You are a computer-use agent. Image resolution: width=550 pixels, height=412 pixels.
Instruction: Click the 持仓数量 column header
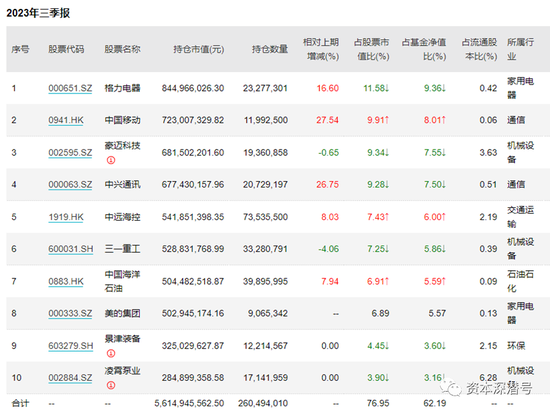(x=270, y=49)
